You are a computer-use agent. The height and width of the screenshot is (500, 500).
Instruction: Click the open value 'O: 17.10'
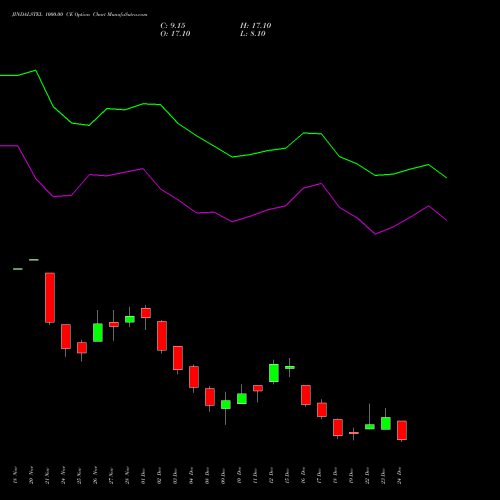click(x=175, y=34)
